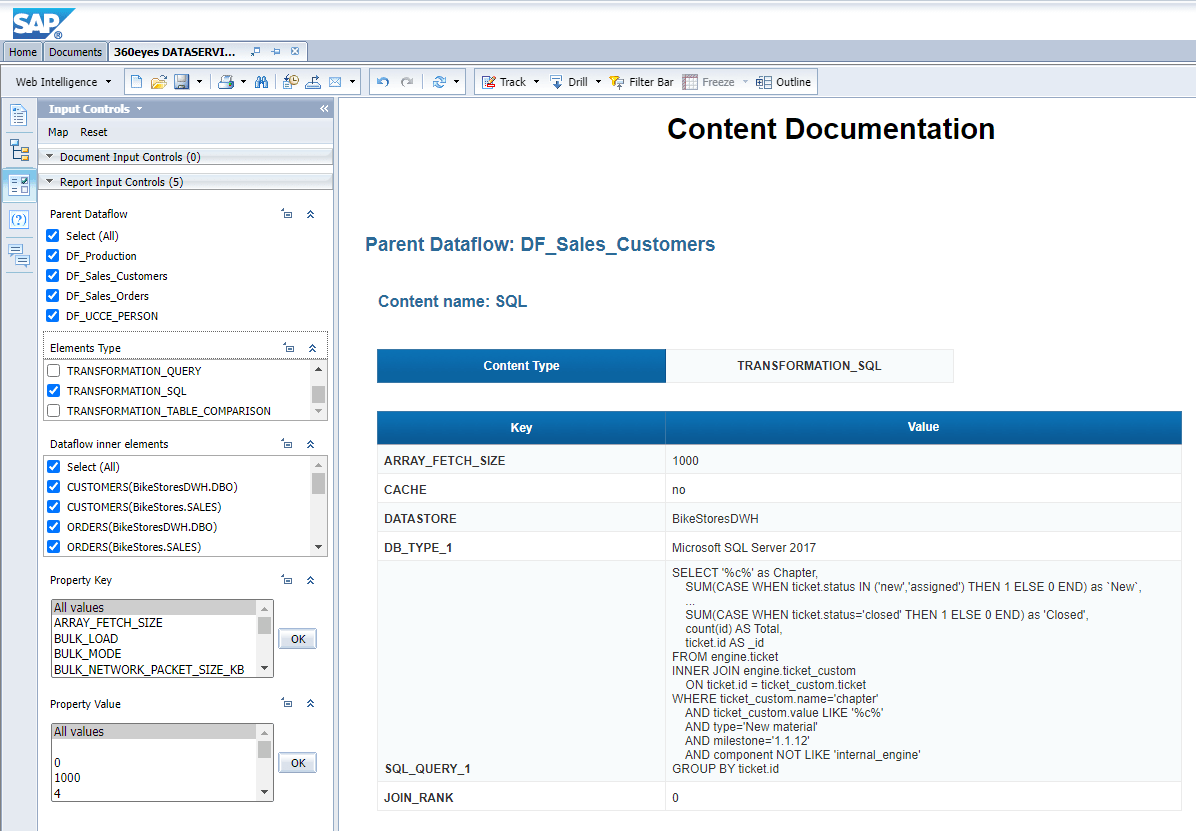Select BULK_LOAD in the Property Key list
1196x831 pixels.
click(85, 638)
